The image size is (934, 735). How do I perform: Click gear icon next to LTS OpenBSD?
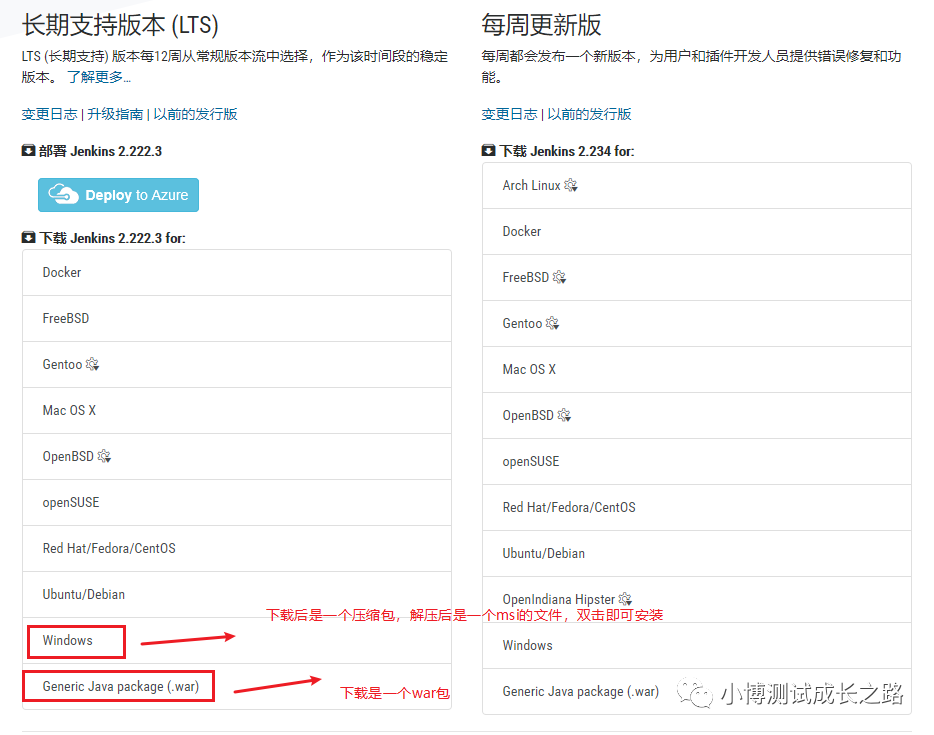tap(104, 456)
